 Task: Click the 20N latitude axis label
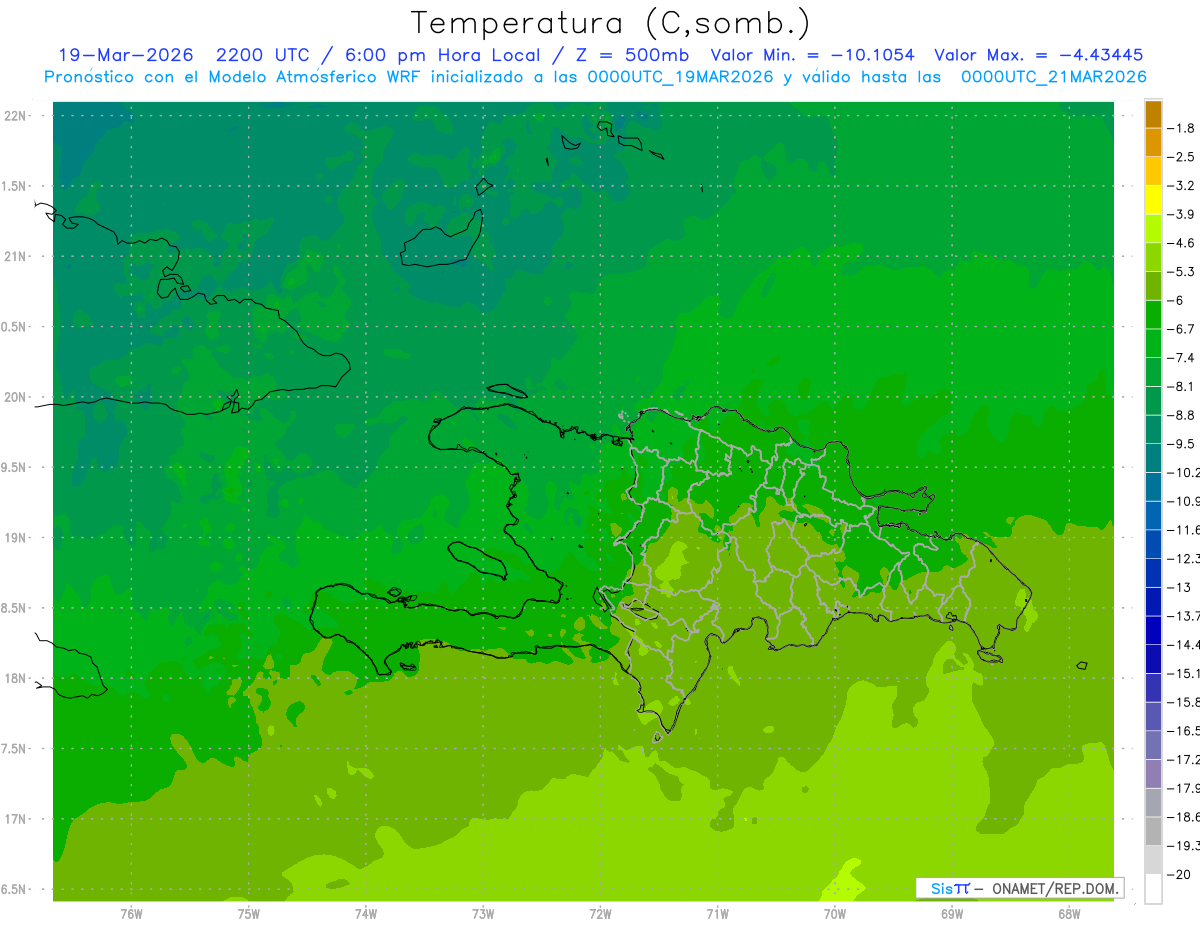coord(16,397)
